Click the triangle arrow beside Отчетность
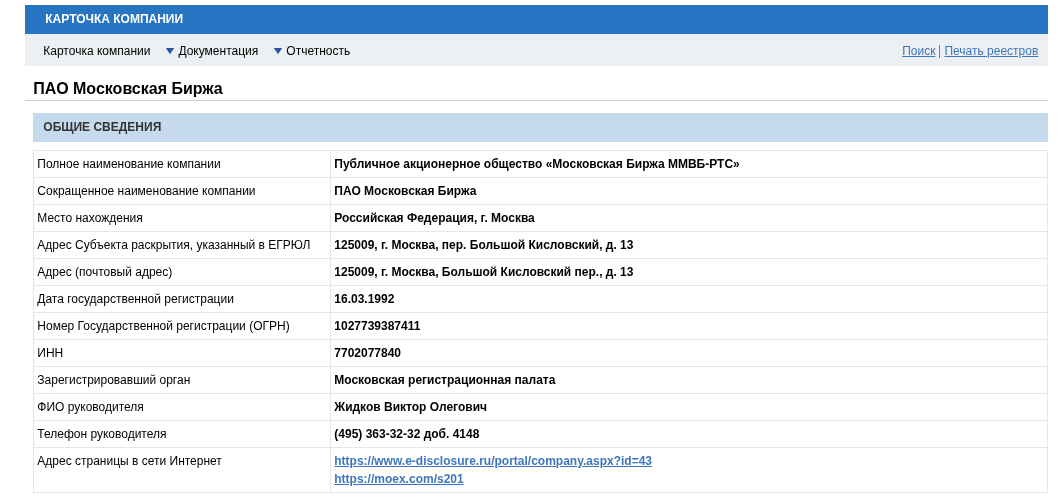Viewport: 1064px width, 498px height. click(278, 51)
